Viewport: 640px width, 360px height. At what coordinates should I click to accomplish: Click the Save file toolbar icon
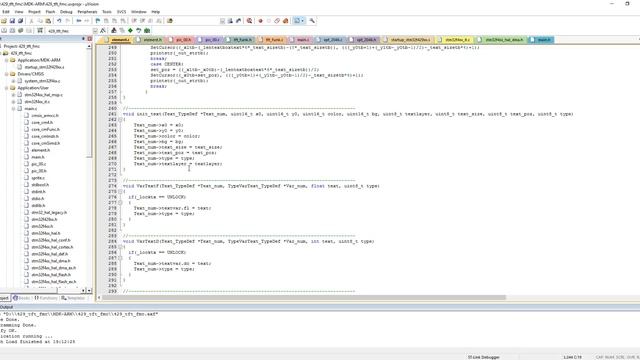click(12, 21)
